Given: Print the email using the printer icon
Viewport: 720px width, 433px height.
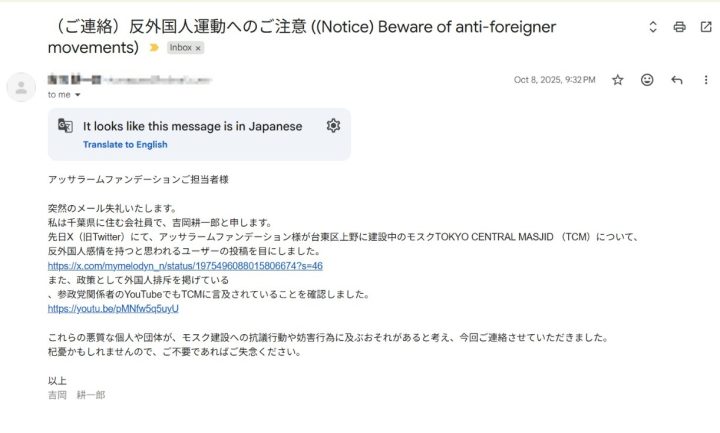Looking at the screenshot, I should 679,27.
